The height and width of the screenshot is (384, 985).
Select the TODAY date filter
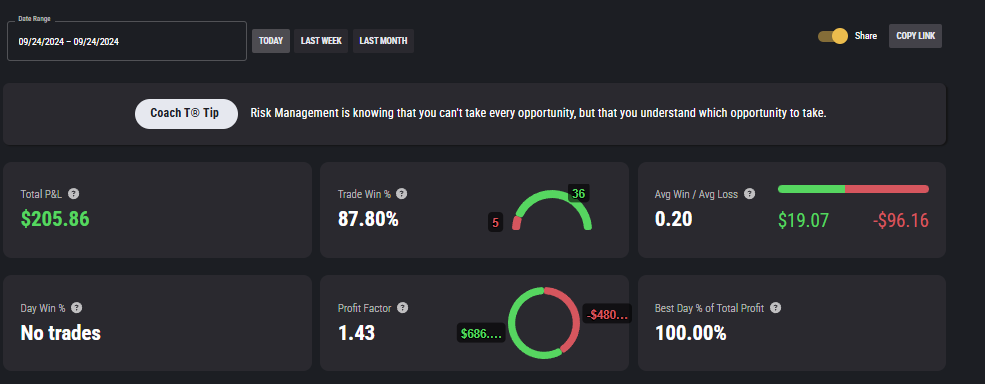(271, 41)
